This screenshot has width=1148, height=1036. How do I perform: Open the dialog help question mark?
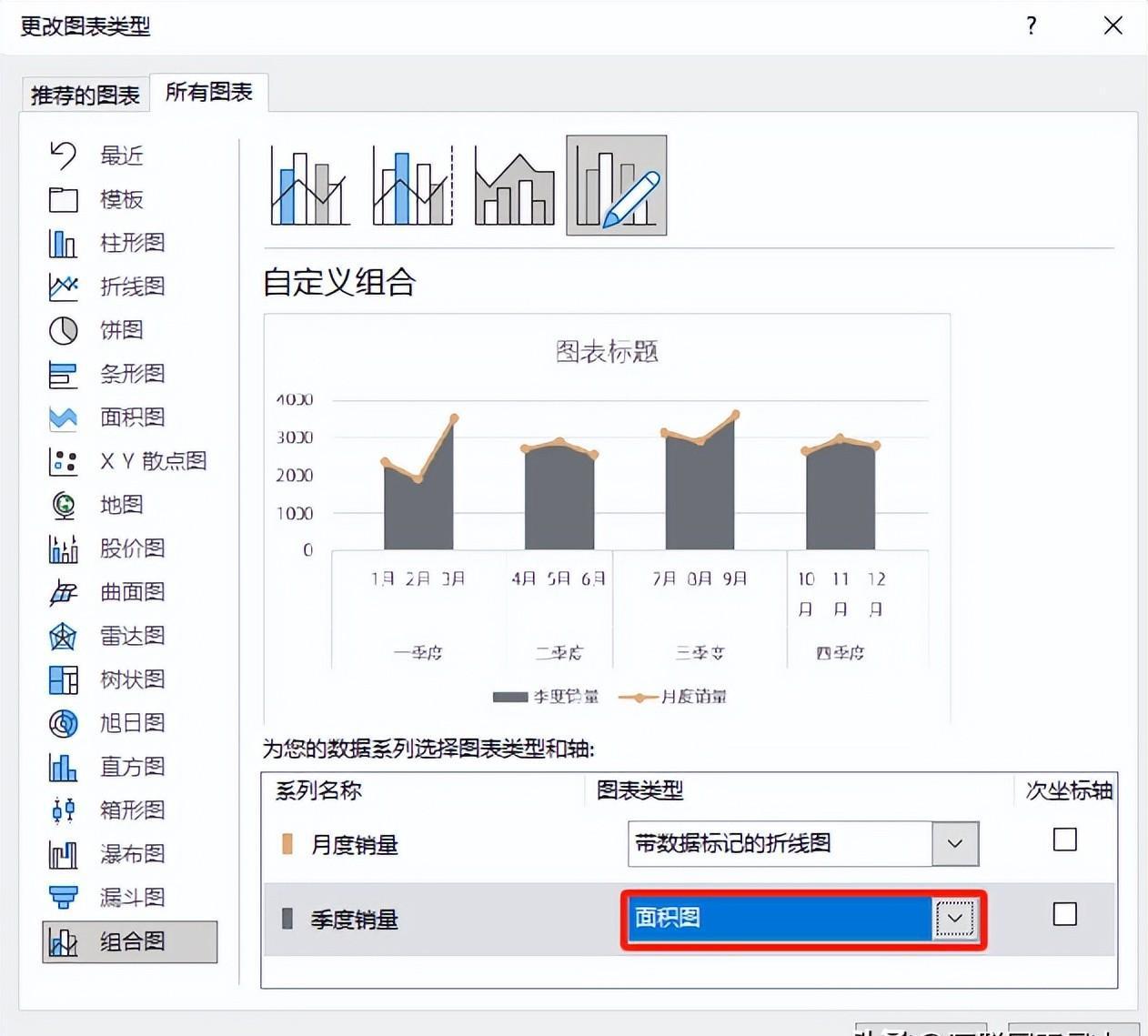pos(1031,25)
